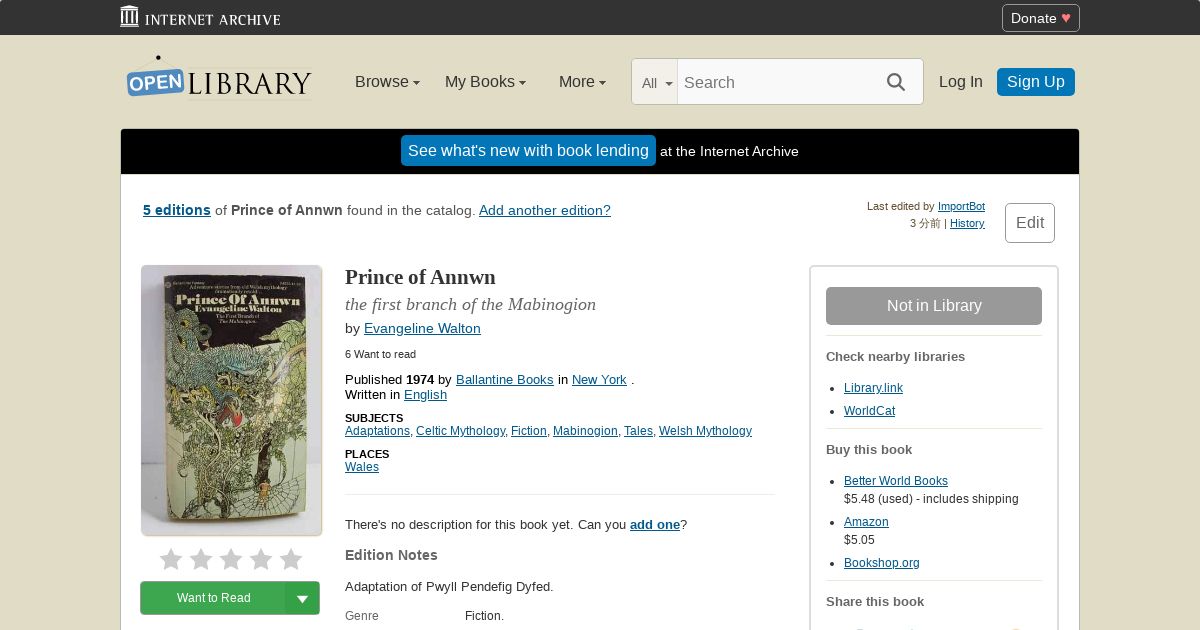The image size is (1200, 630).
Task: Click the Prince of Annwn cover thumbnail
Action: pos(231,400)
